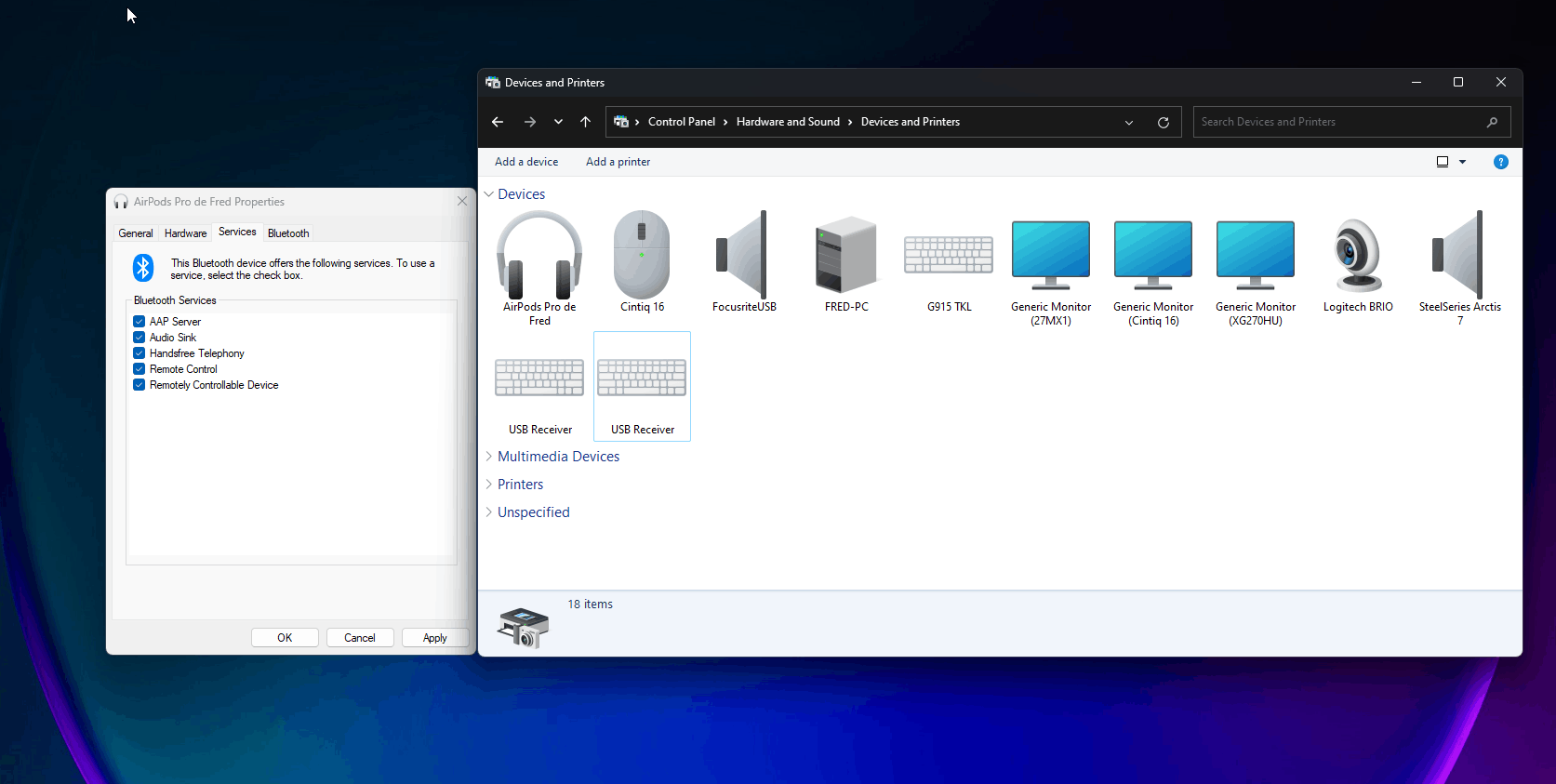1556x784 pixels.
Task: Click Add a printer
Action: (x=618, y=162)
